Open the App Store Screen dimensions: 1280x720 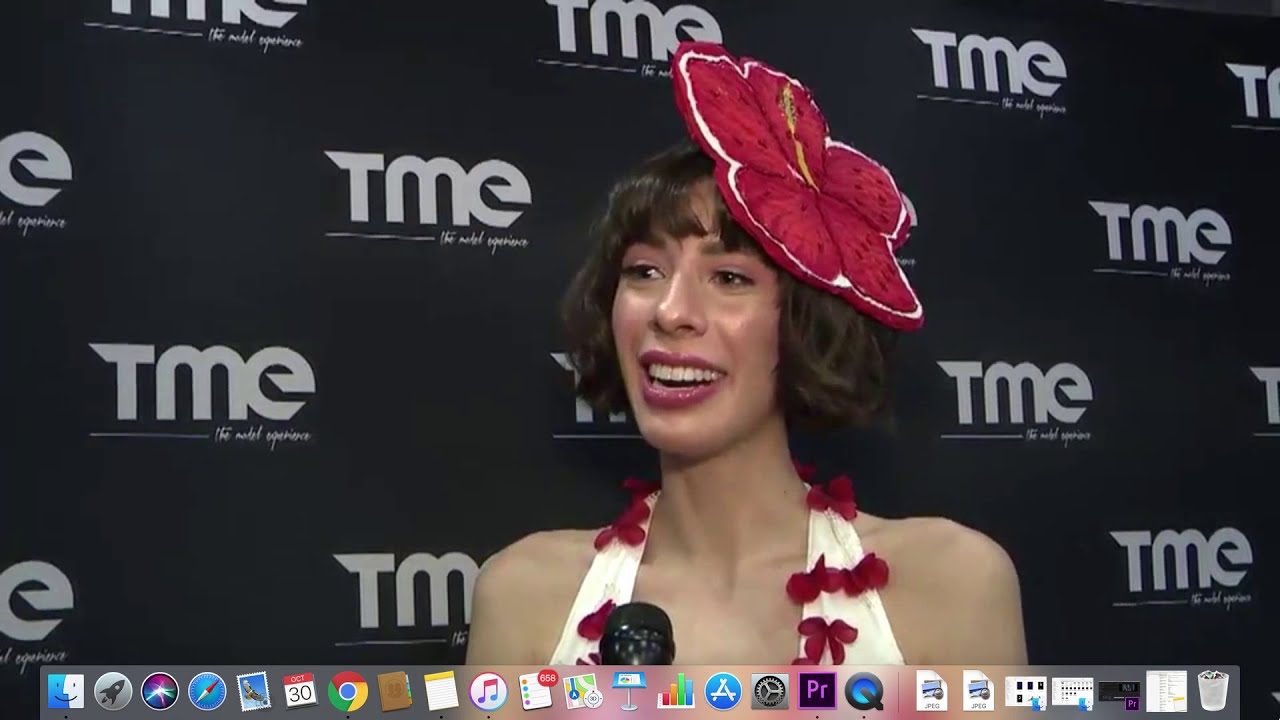(723, 691)
